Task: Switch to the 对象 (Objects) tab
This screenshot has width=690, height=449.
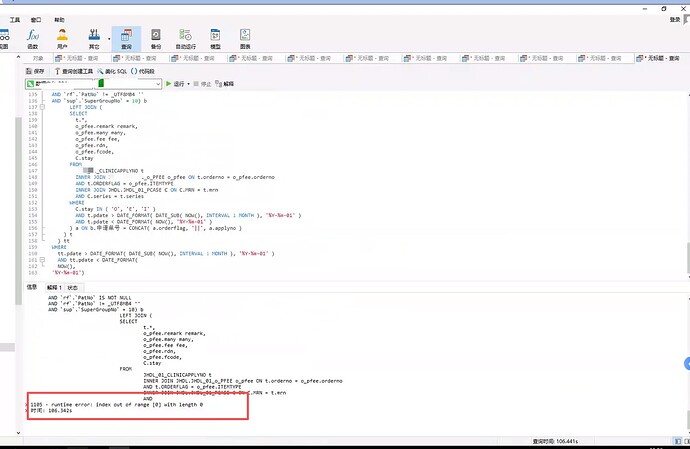Action: click(38, 58)
